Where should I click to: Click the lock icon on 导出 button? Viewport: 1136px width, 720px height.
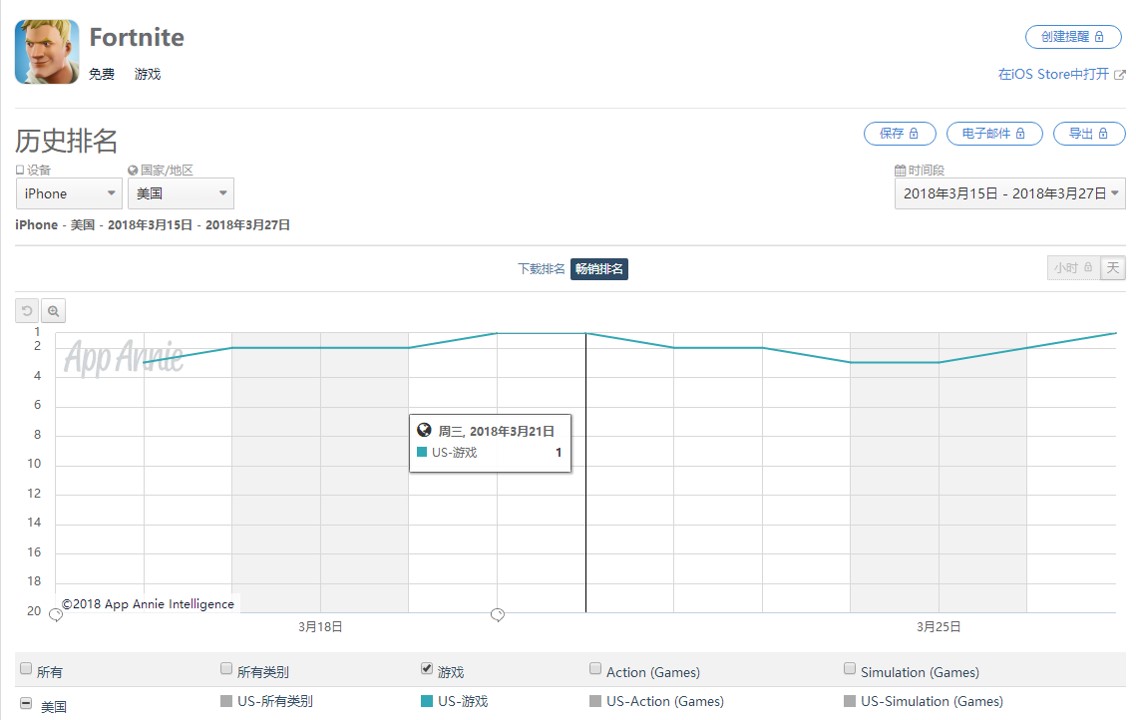pos(1103,133)
